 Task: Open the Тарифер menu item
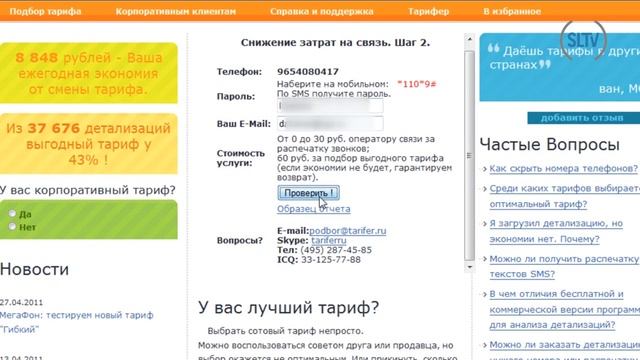tap(429, 11)
